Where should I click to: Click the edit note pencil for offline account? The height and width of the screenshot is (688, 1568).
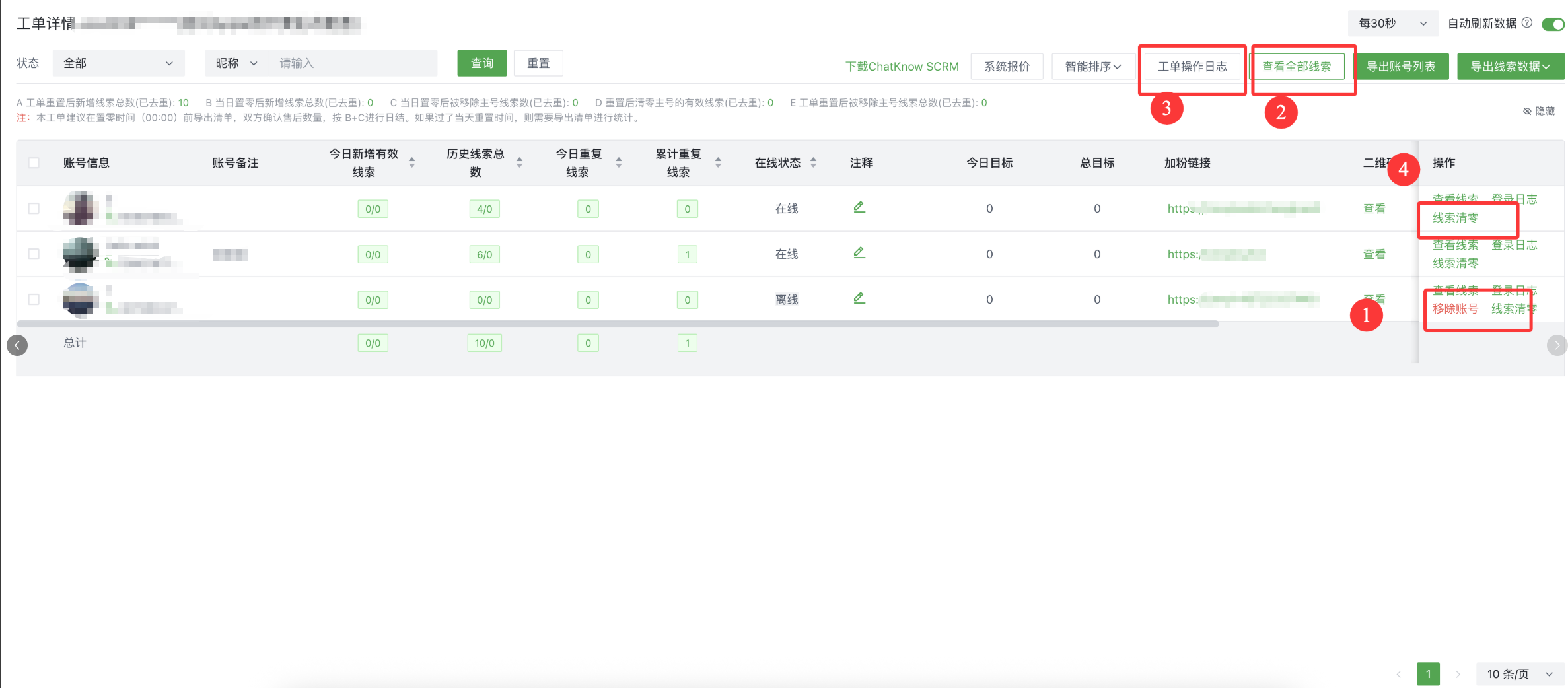(x=859, y=298)
